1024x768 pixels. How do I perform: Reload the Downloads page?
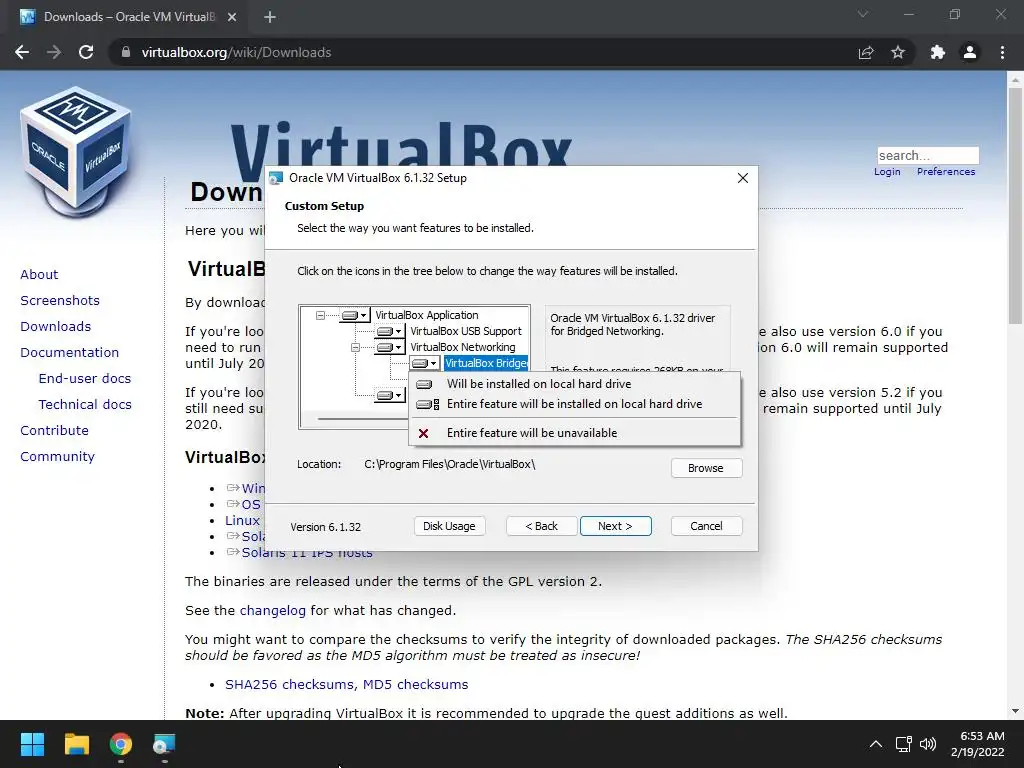(86, 52)
